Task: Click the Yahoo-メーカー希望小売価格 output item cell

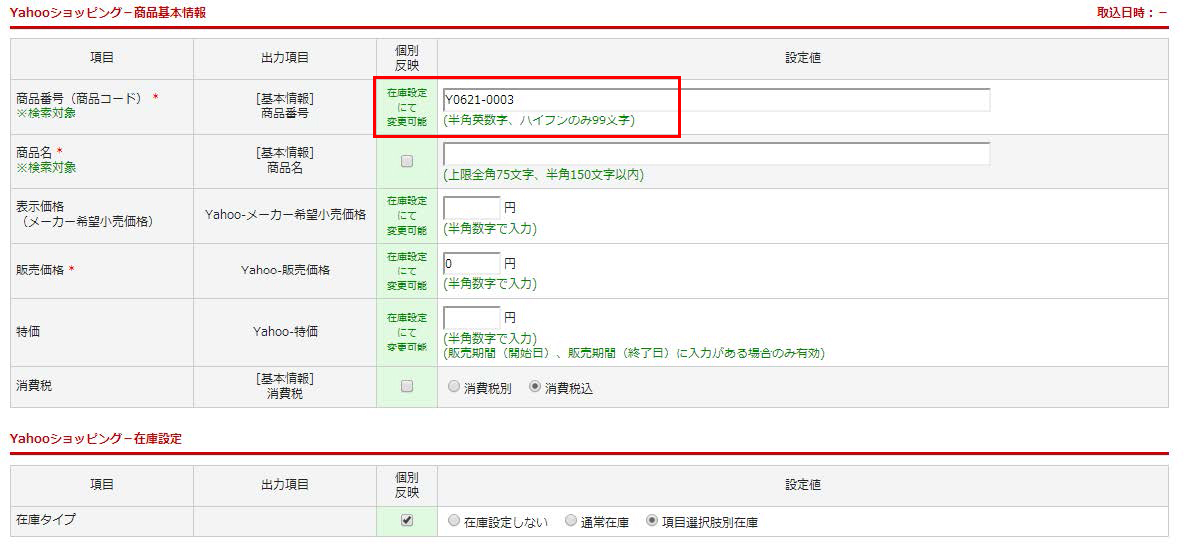Action: pyautogui.click(x=285, y=215)
